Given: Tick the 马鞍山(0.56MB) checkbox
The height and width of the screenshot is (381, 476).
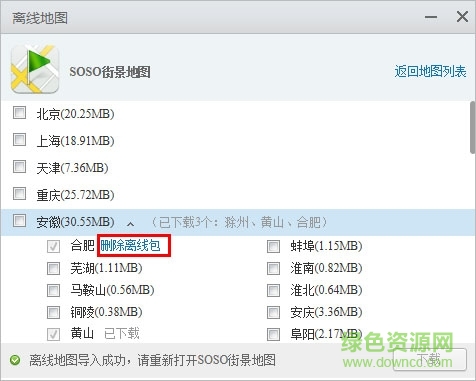Looking at the screenshot, I should coord(53,290).
